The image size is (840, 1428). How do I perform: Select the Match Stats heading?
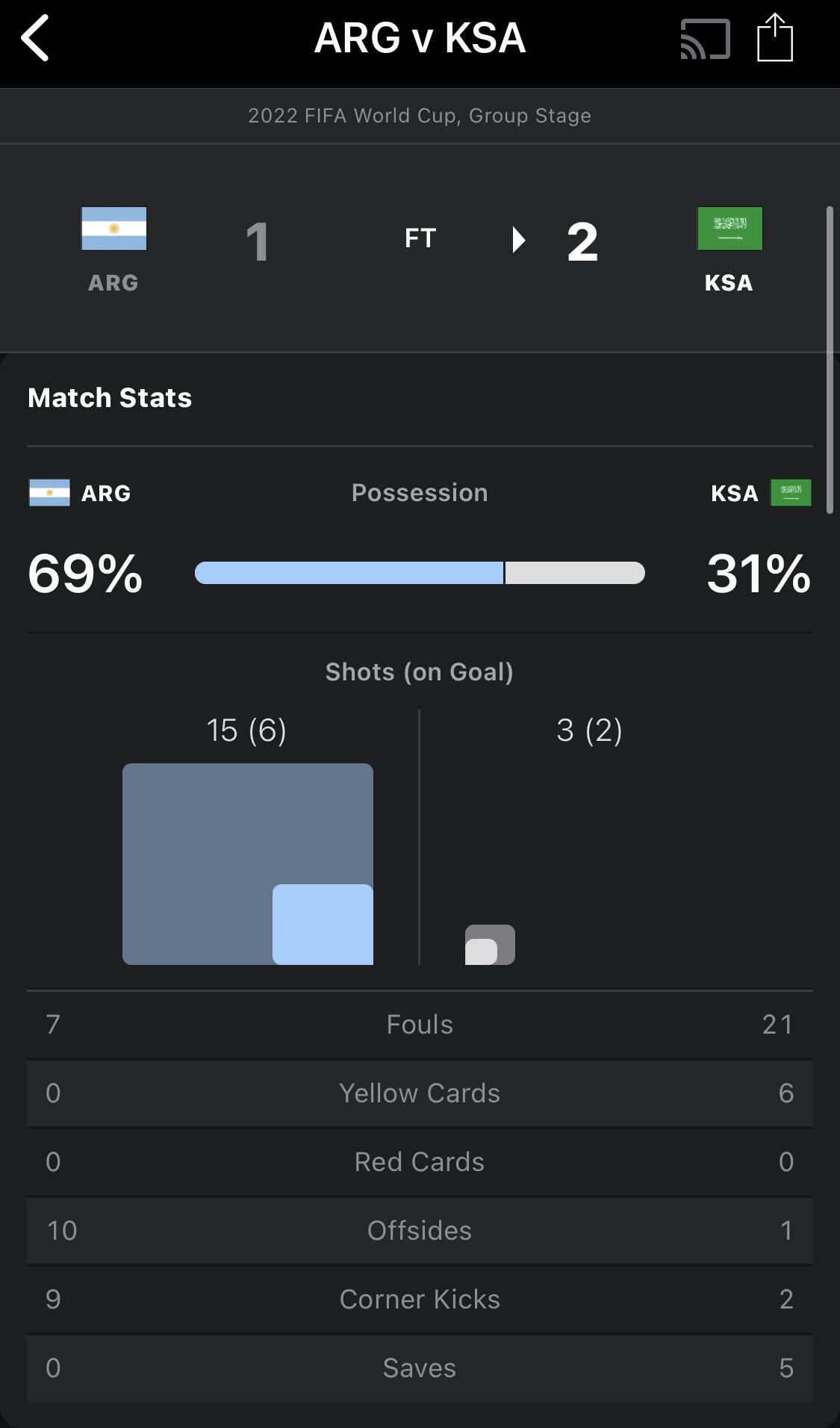point(110,398)
